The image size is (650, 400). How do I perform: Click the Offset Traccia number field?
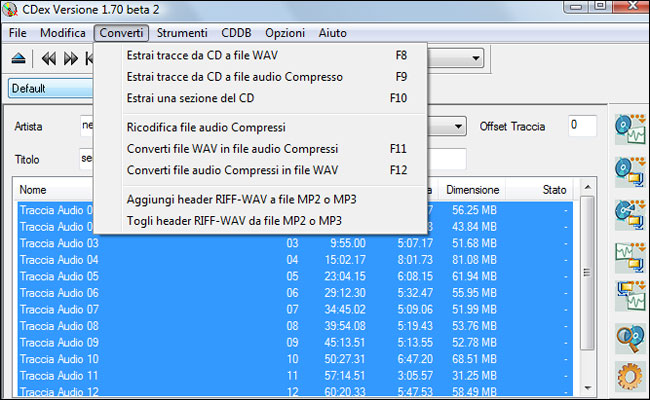582,126
